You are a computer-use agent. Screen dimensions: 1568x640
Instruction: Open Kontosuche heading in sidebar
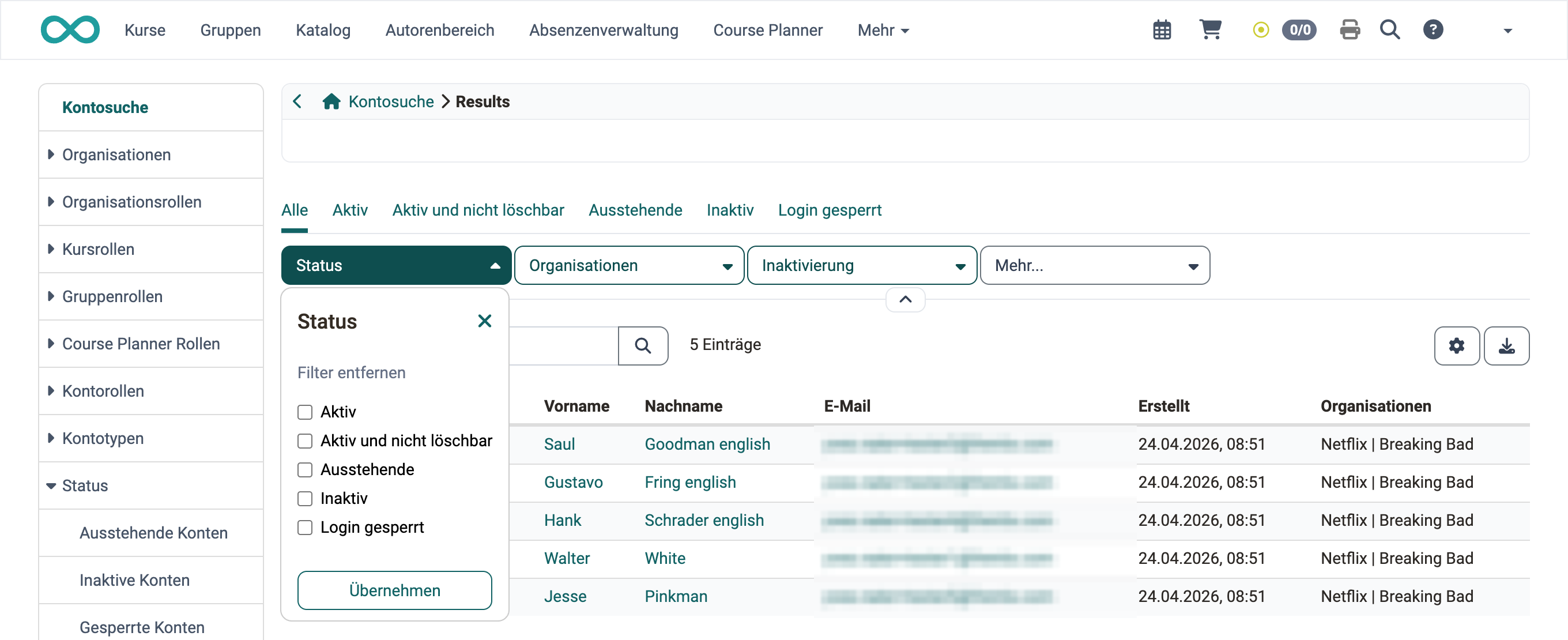click(x=105, y=107)
